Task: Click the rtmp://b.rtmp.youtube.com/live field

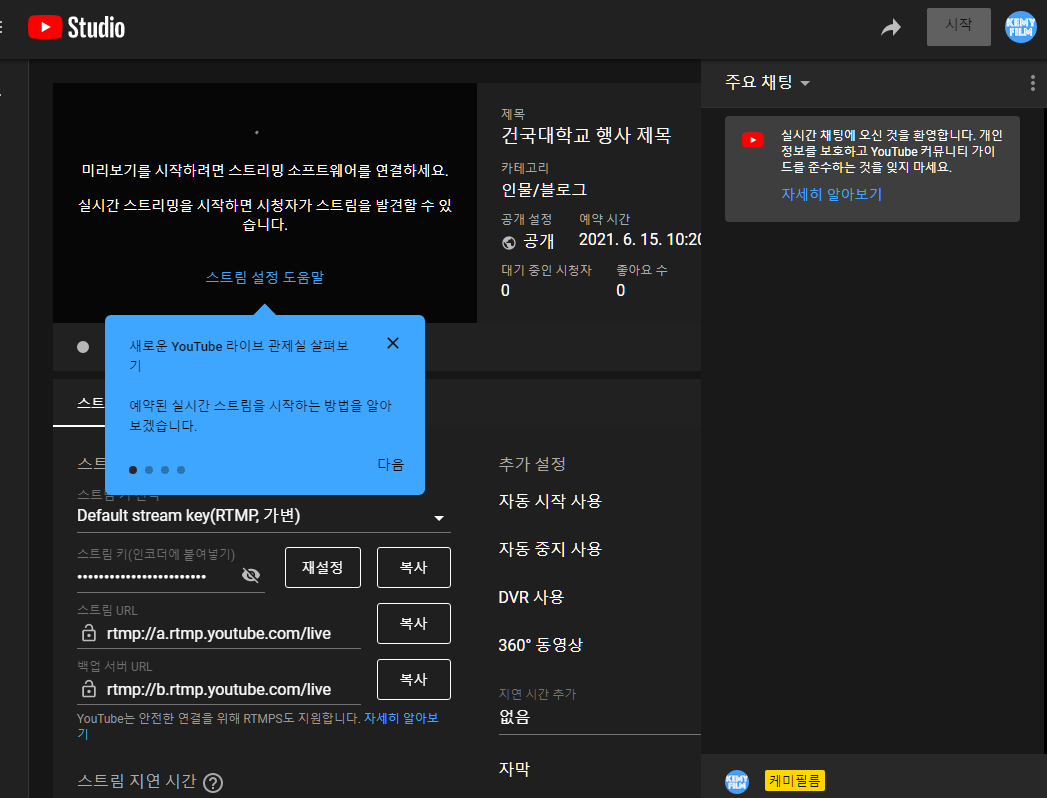Action: click(x=219, y=690)
